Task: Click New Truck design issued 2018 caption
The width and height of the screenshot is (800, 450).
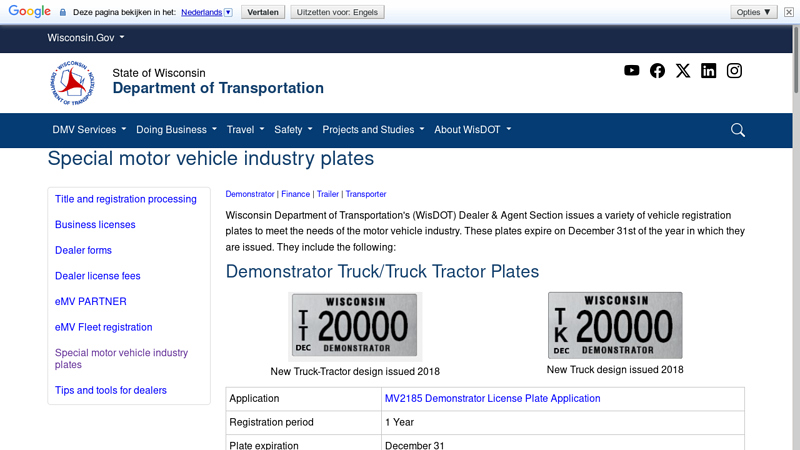Action: 615,369
